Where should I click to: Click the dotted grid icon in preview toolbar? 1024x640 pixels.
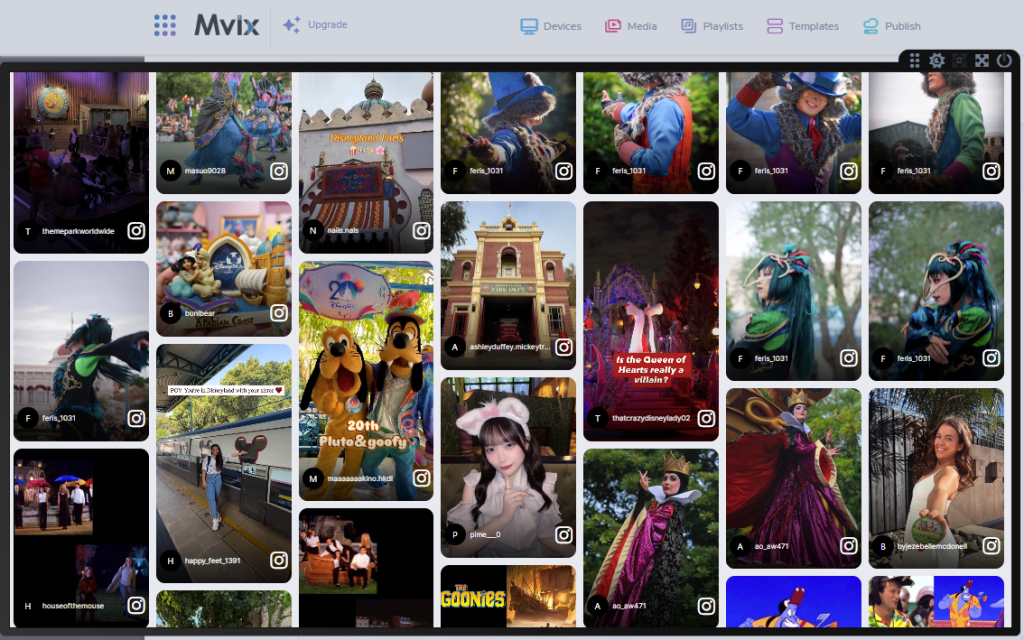(x=915, y=61)
